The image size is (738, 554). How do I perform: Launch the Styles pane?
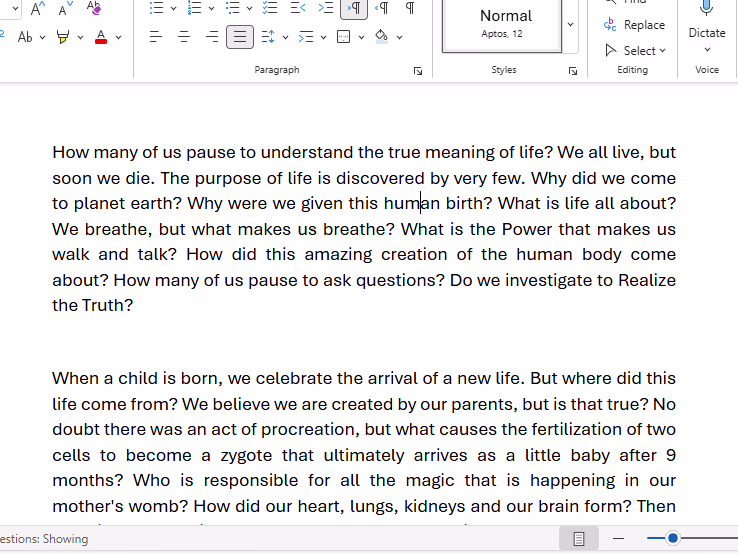pyautogui.click(x=573, y=71)
